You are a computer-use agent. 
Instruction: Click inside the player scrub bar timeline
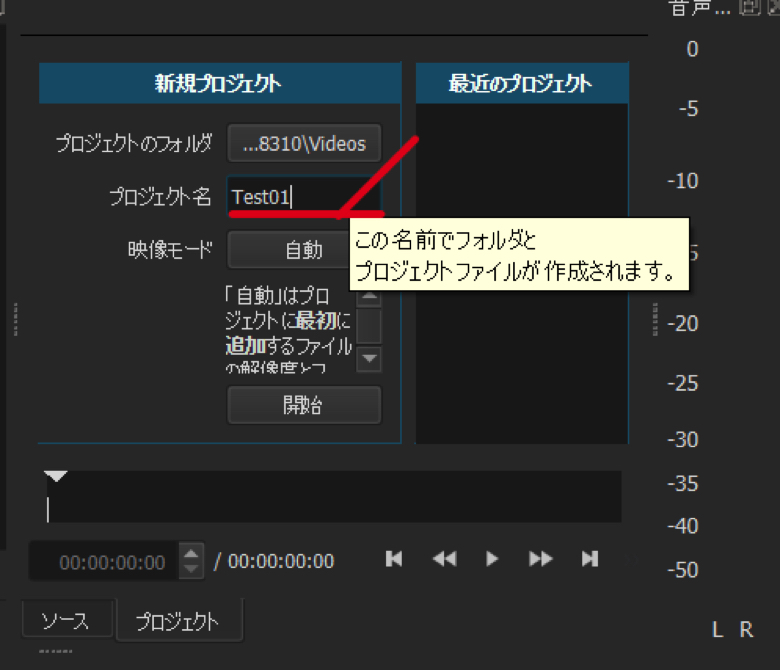click(x=333, y=496)
